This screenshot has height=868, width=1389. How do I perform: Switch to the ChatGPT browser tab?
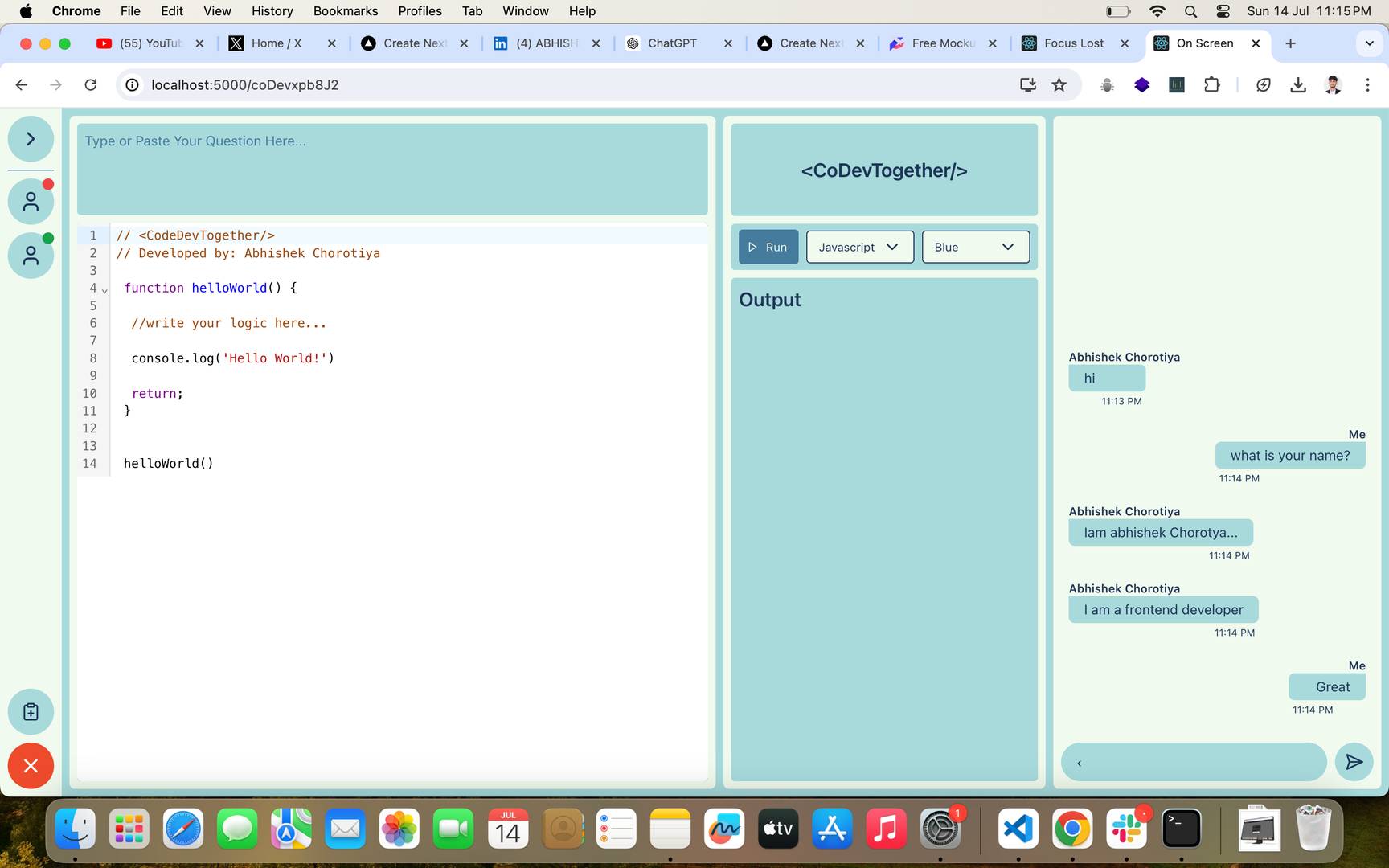point(674,43)
